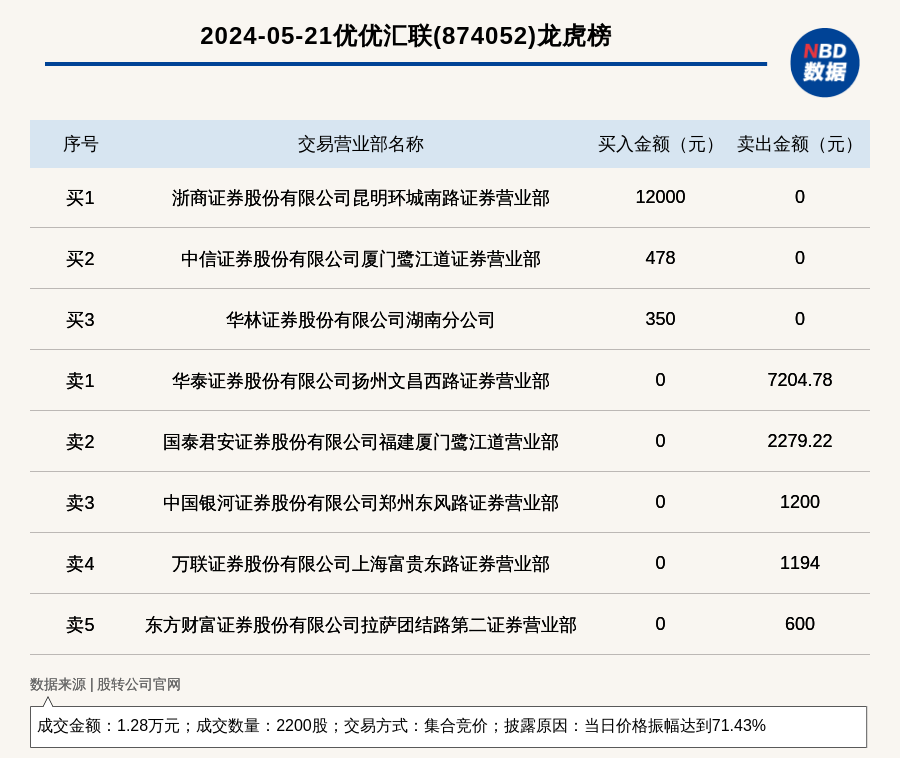Viewport: 900px width, 758px height.
Task: Select the row label 卖5
Action: click(80, 625)
